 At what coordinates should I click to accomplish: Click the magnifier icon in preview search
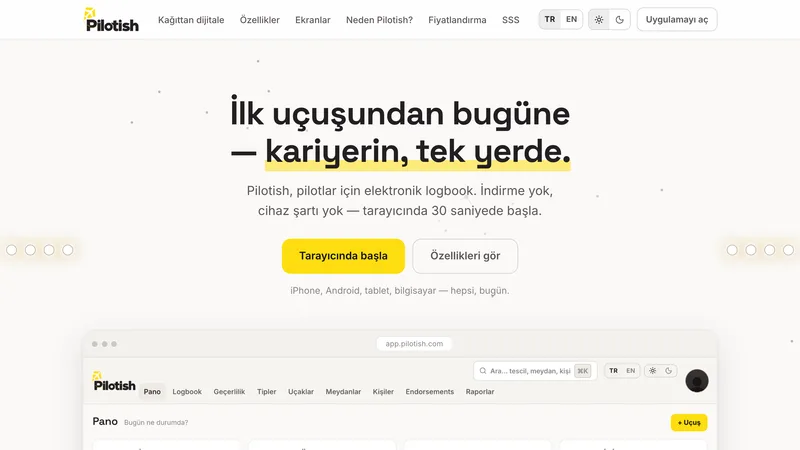click(483, 371)
